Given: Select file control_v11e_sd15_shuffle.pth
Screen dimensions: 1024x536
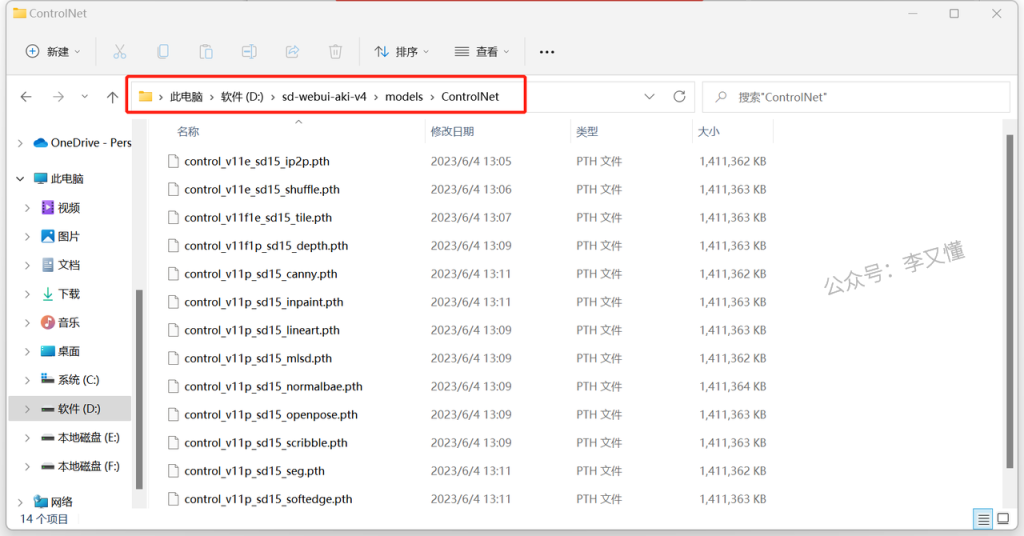Looking at the screenshot, I should (262, 189).
